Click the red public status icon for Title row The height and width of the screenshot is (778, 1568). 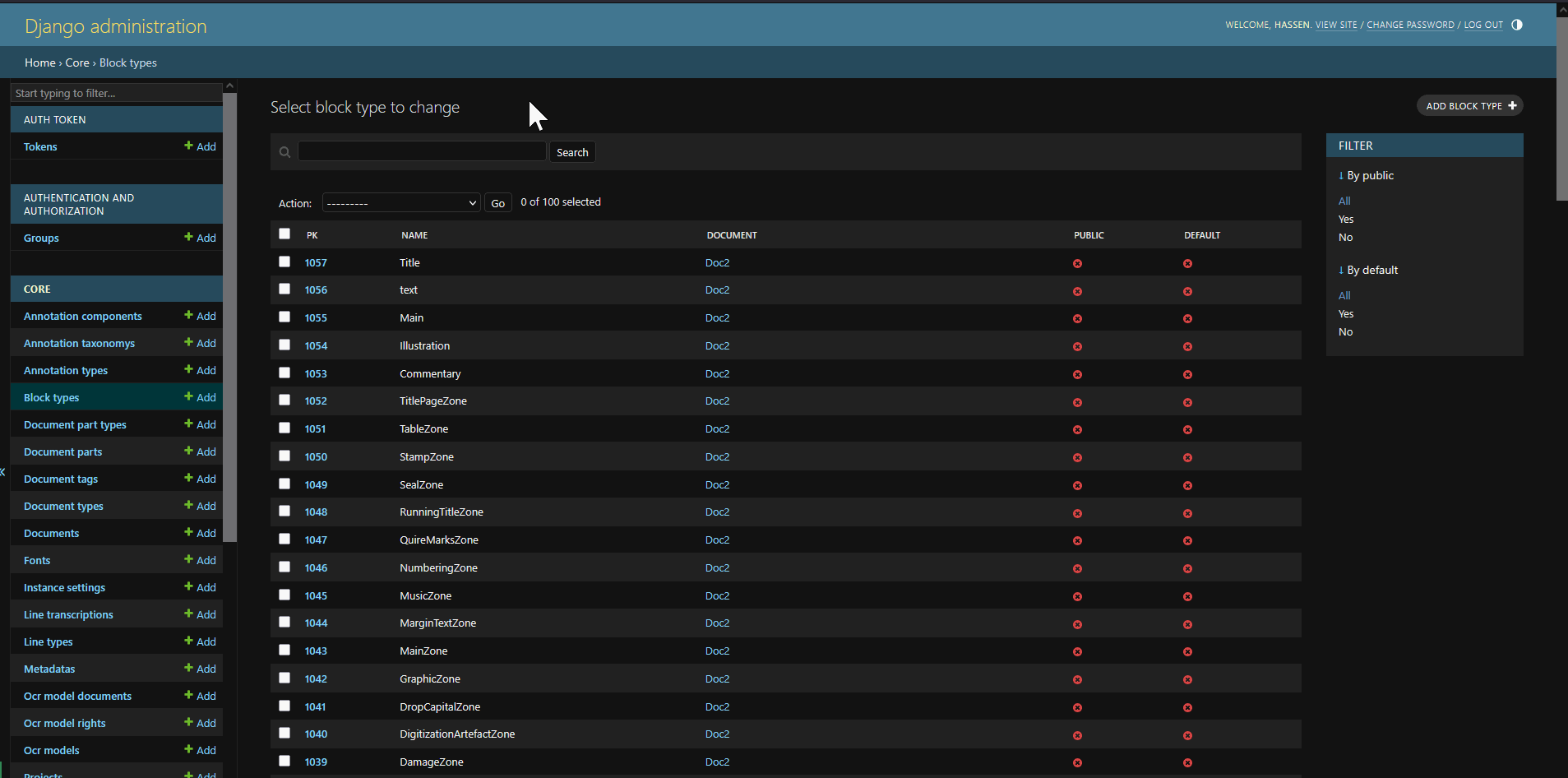1077,264
